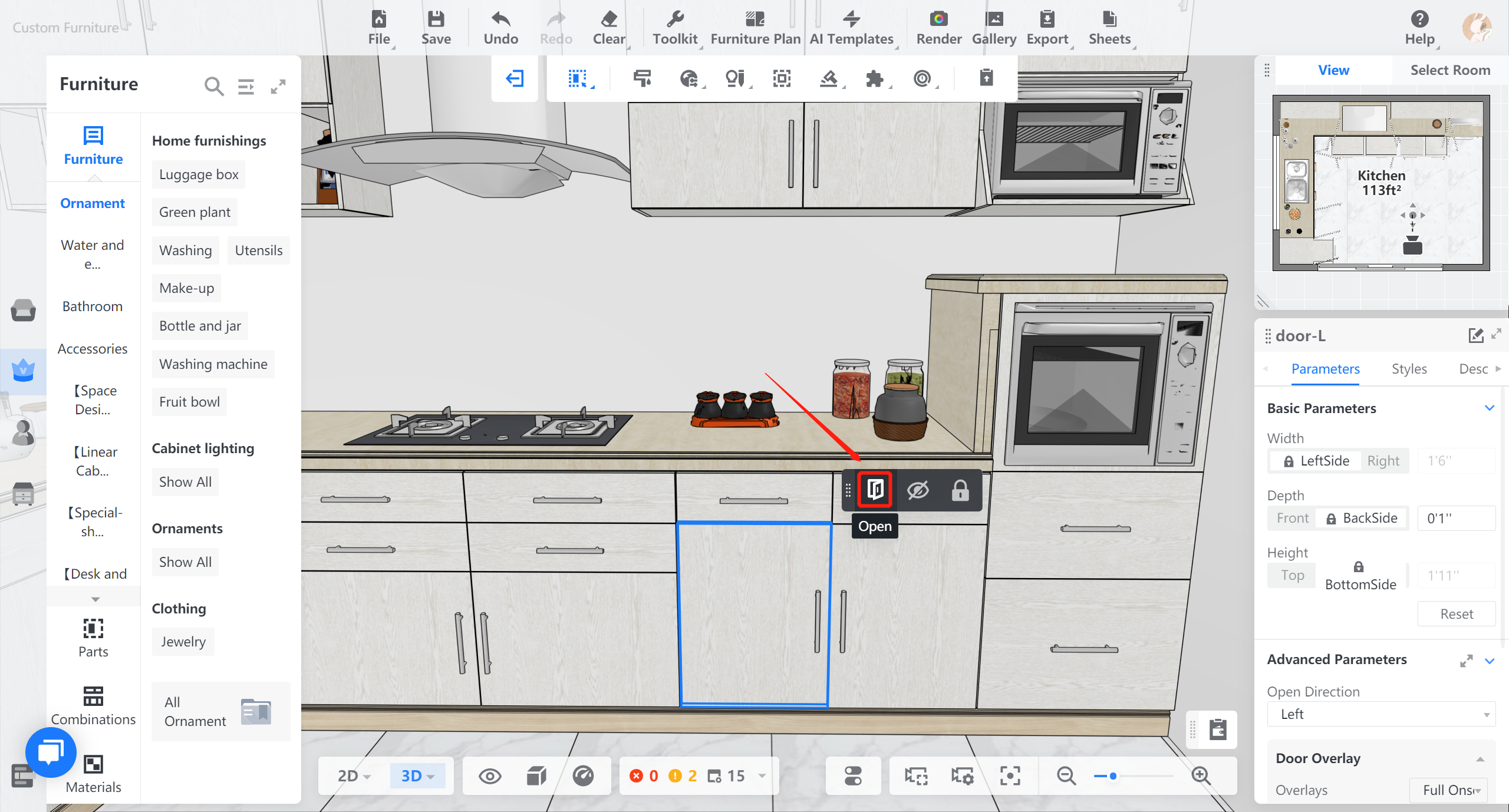Image resolution: width=1509 pixels, height=812 pixels.
Task: Switch to the Desc tab
Action: 1473,369
